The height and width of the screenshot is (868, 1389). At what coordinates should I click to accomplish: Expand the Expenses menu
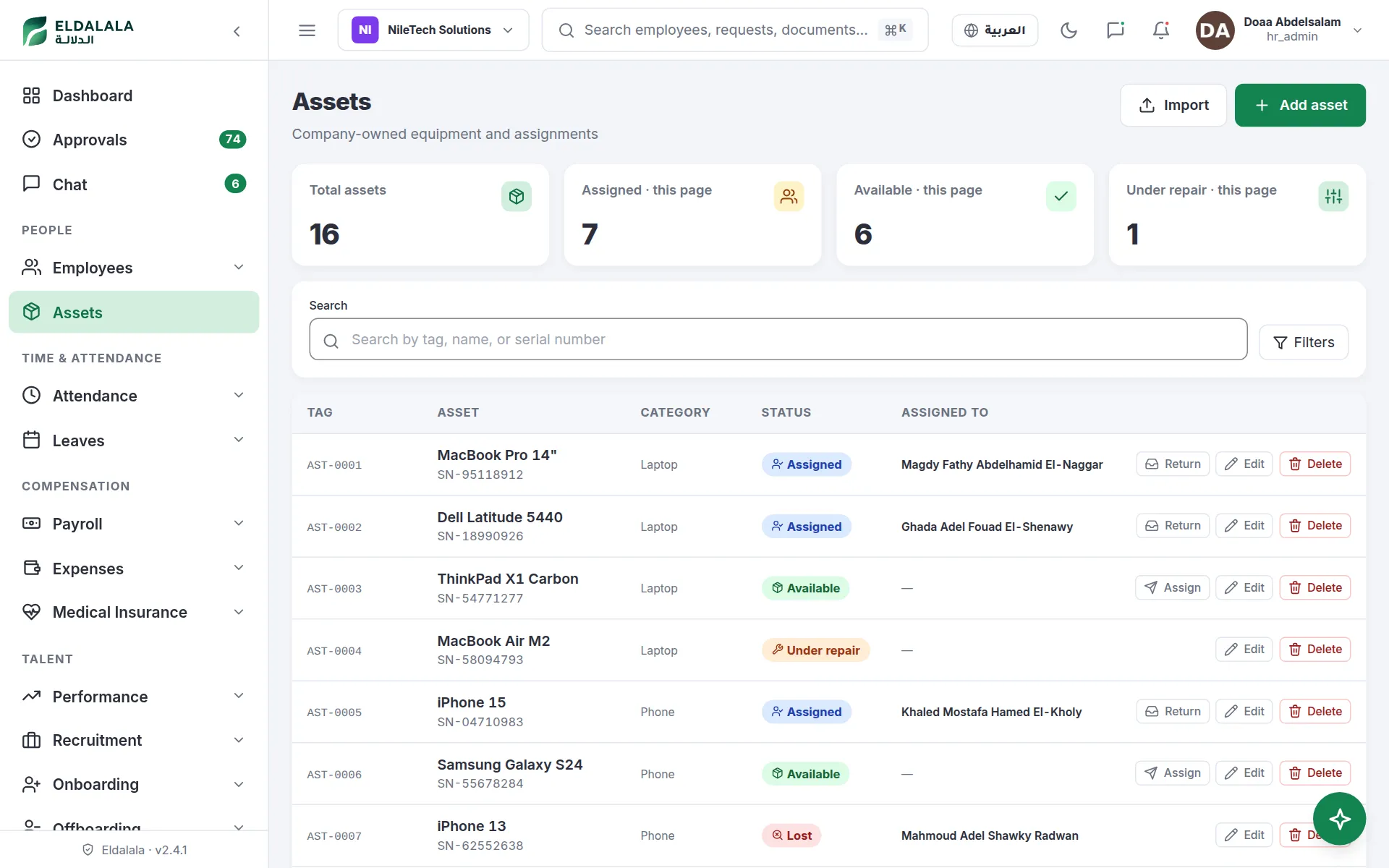point(134,569)
